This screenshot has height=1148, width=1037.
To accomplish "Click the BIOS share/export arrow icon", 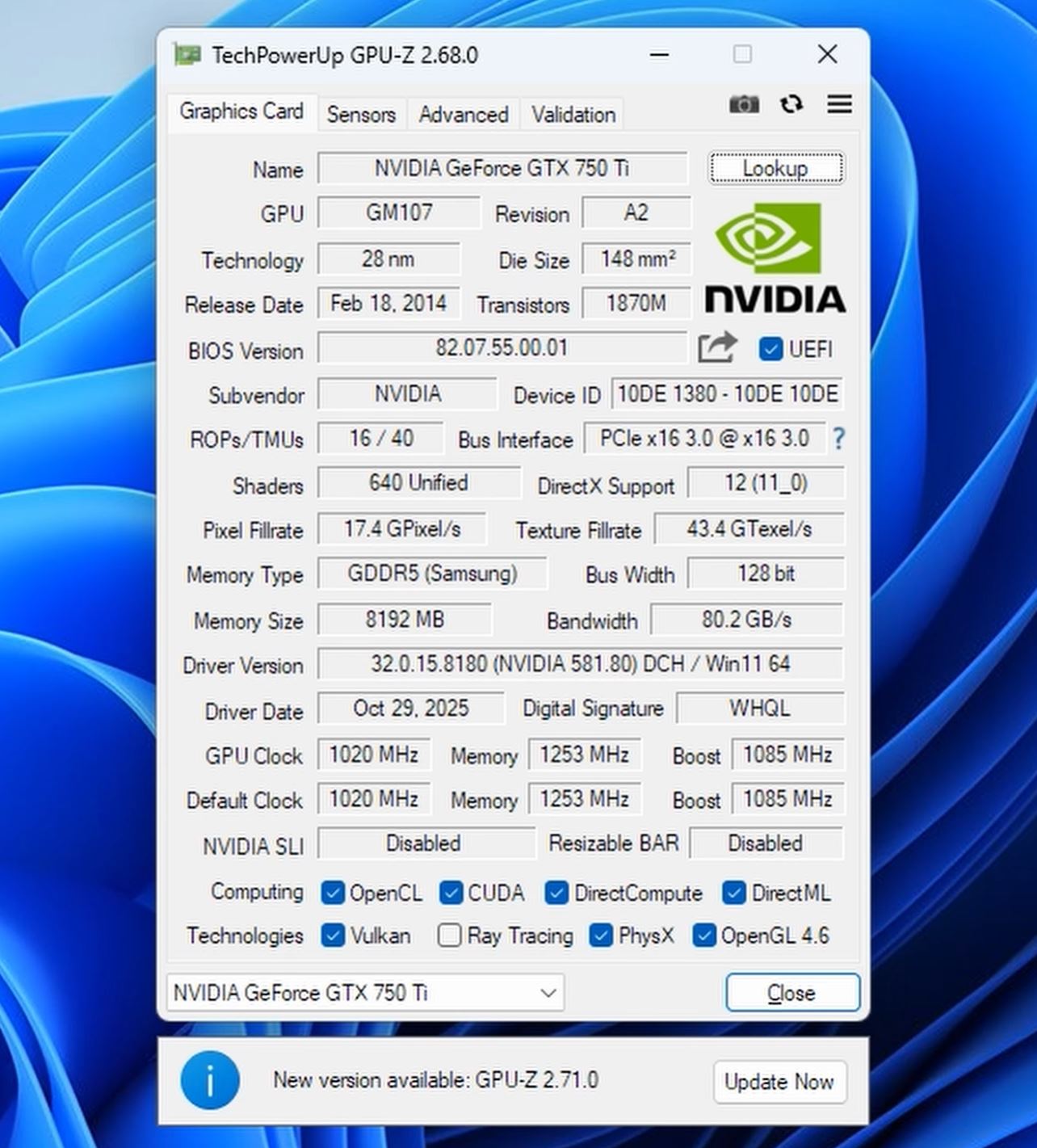I will pyautogui.click(x=717, y=347).
